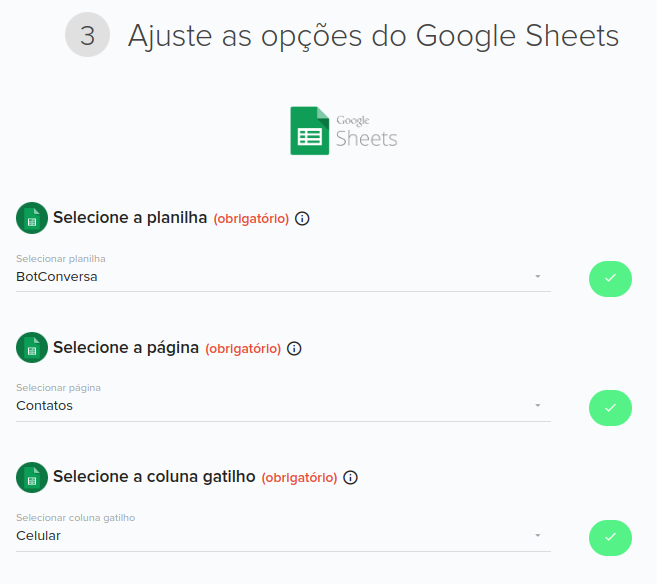Image resolution: width=657 pixels, height=584 pixels.
Task: Click the sheet icon beside Selecione a coluna gatilho
Action: pyautogui.click(x=32, y=478)
